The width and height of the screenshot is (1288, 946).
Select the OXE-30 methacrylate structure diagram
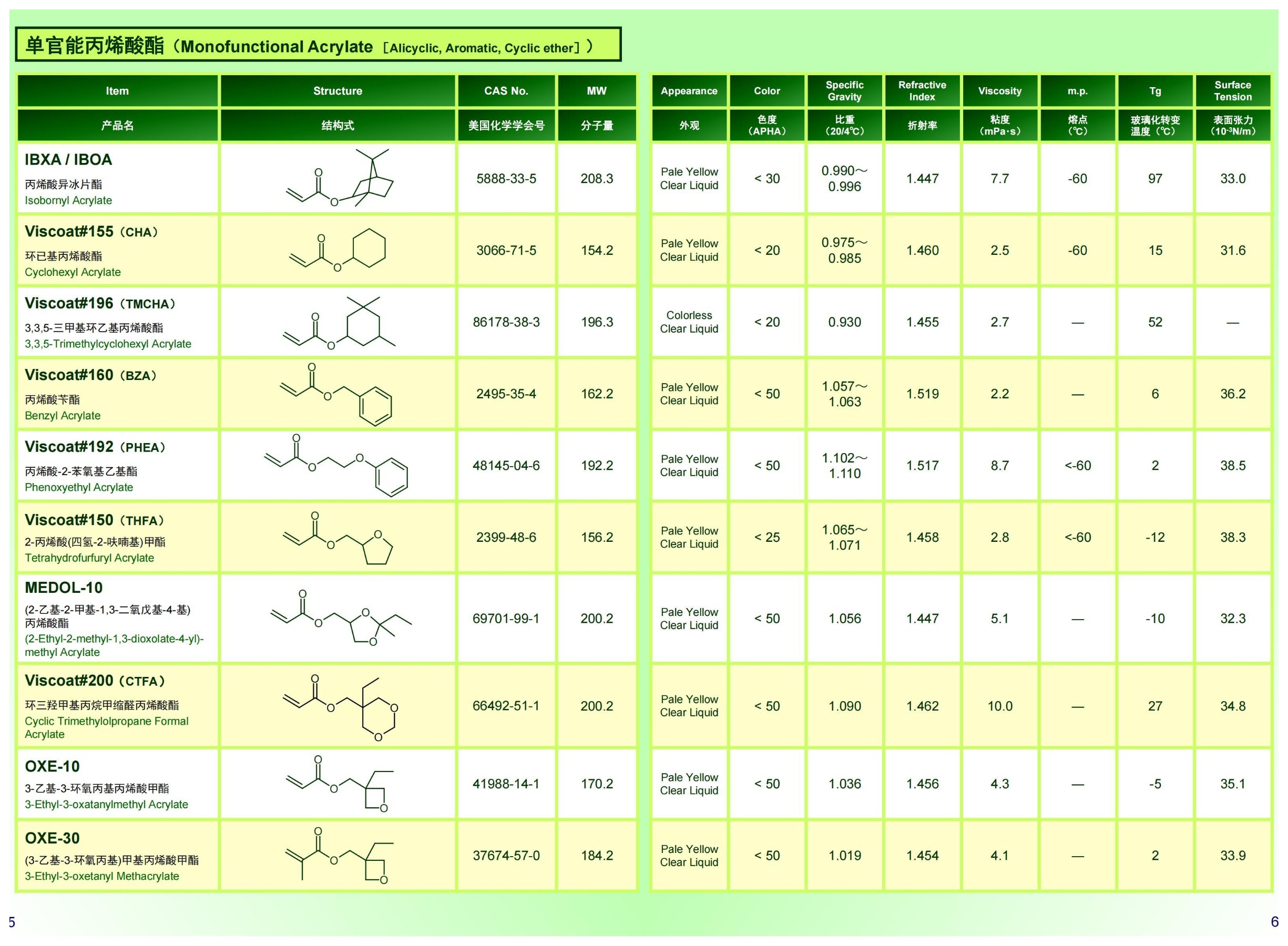click(x=340, y=856)
